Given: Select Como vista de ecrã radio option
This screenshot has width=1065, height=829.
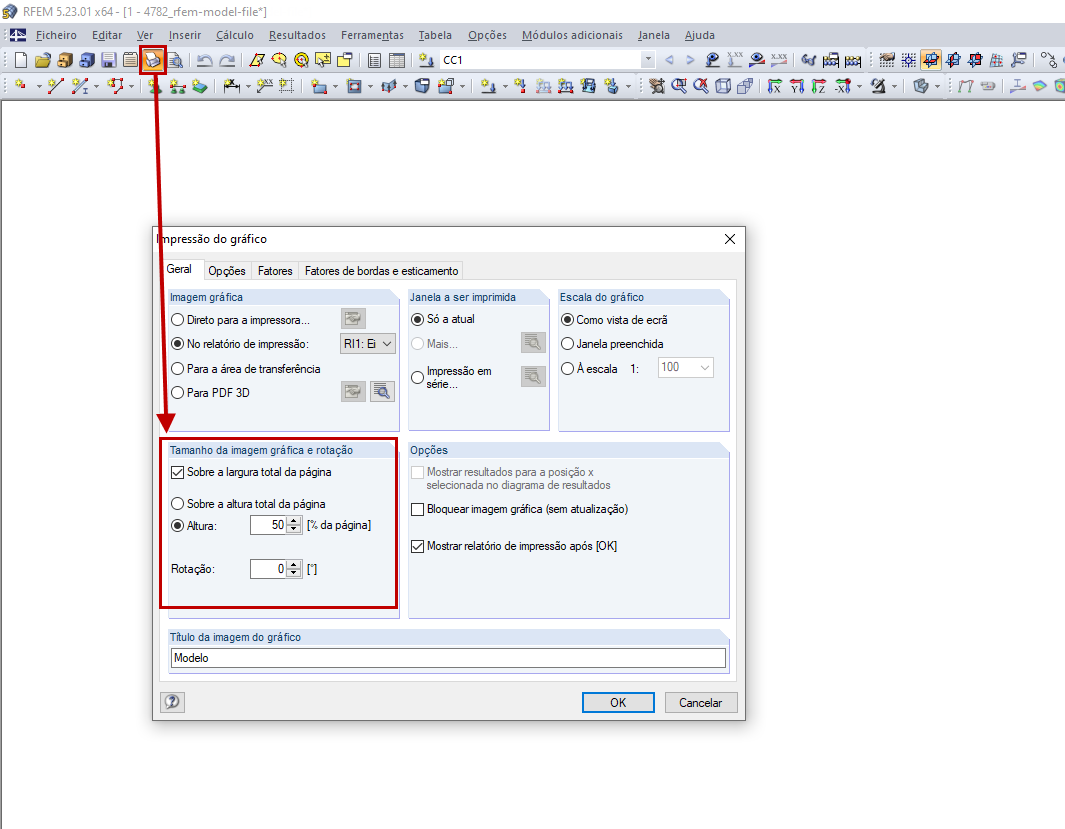Looking at the screenshot, I should pyautogui.click(x=567, y=320).
